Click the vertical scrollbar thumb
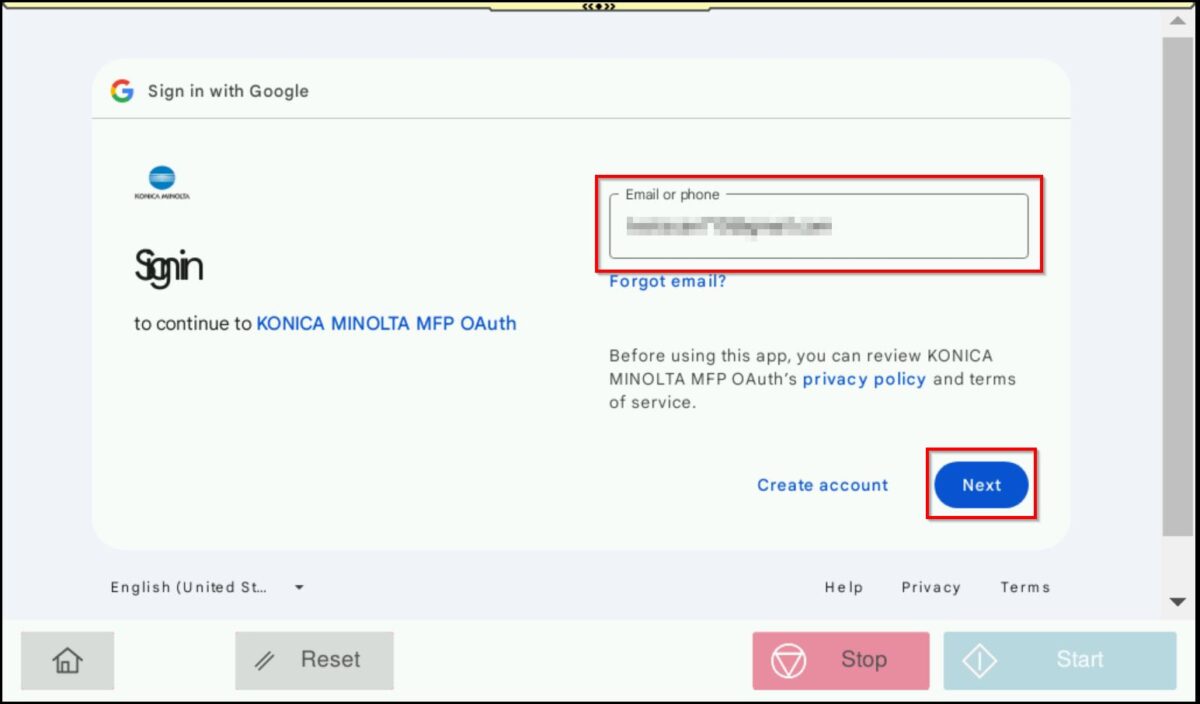Image resolution: width=1200 pixels, height=704 pixels. (x=1178, y=285)
